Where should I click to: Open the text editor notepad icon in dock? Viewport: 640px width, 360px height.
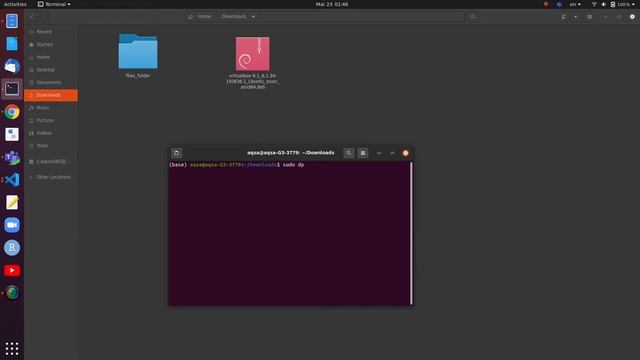12,202
